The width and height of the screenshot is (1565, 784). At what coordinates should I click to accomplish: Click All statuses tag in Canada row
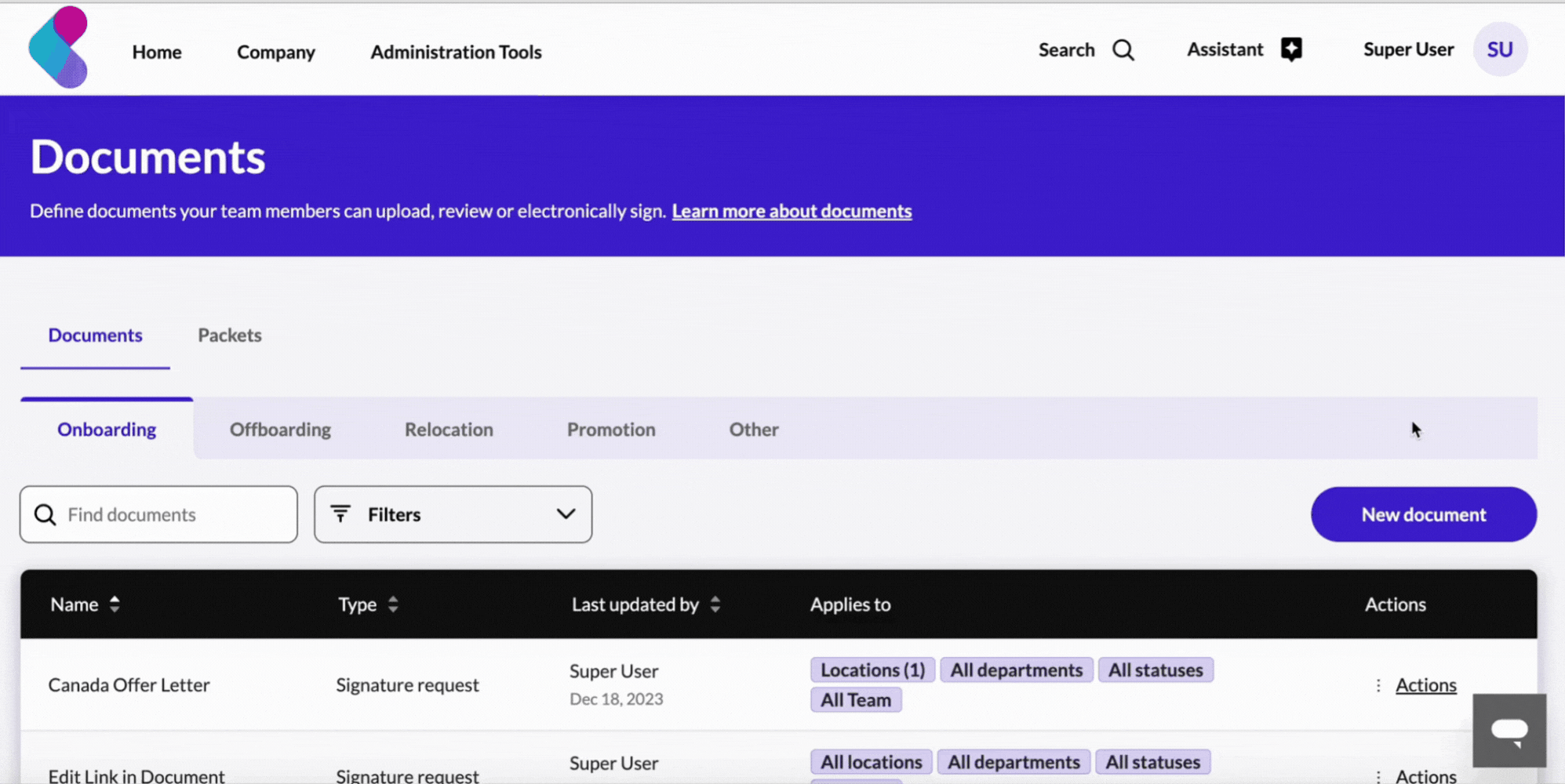[1156, 670]
